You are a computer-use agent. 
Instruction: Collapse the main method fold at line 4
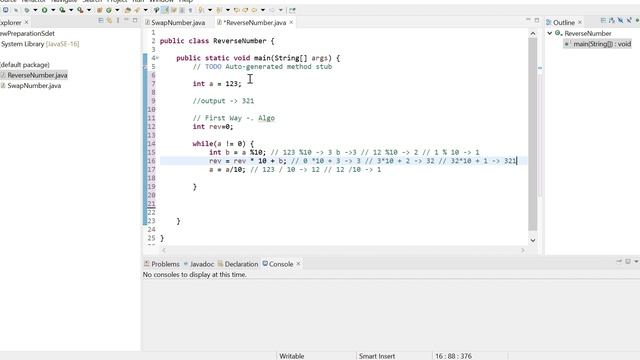click(158, 58)
